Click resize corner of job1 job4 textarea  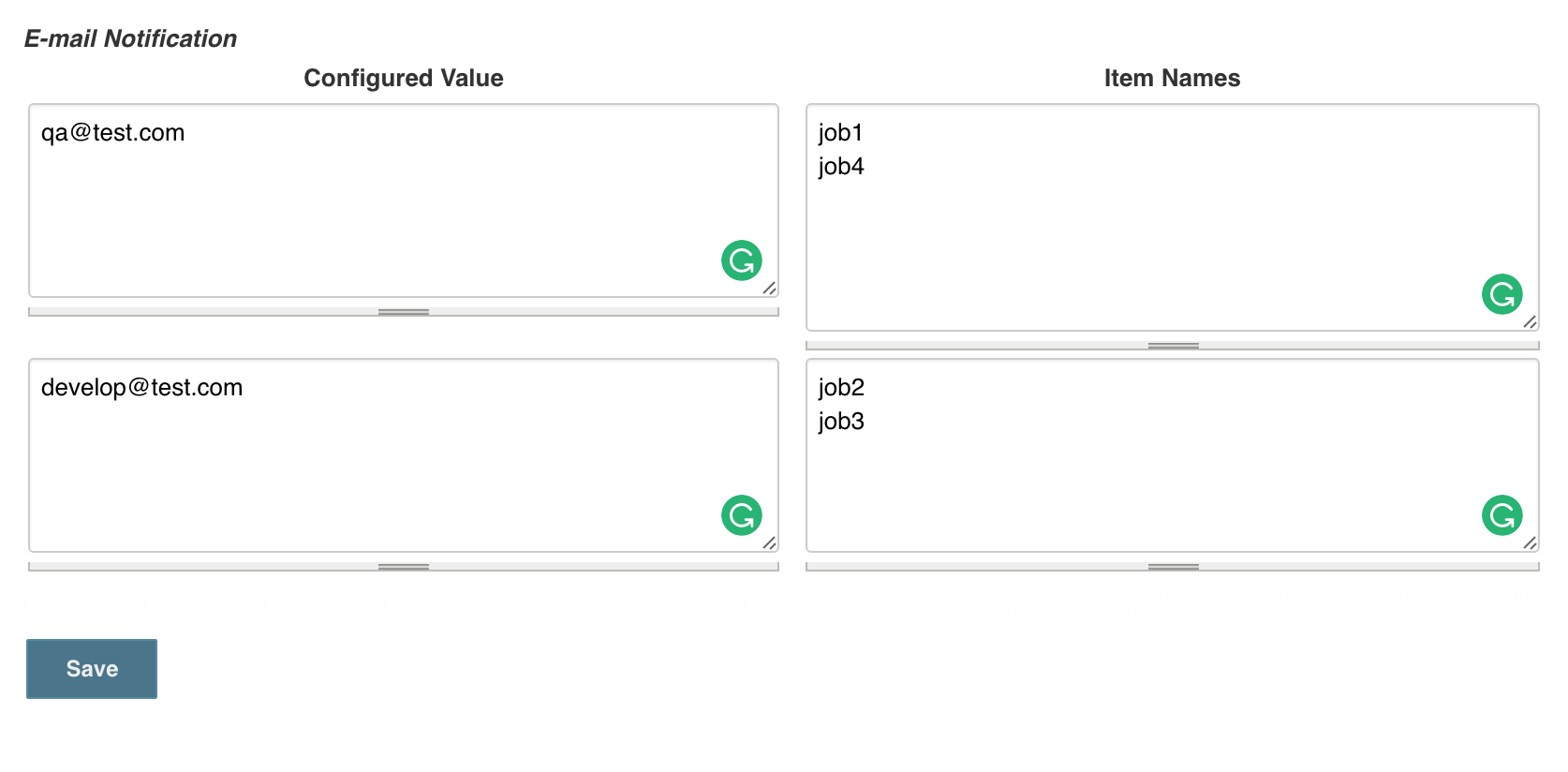(1531, 322)
